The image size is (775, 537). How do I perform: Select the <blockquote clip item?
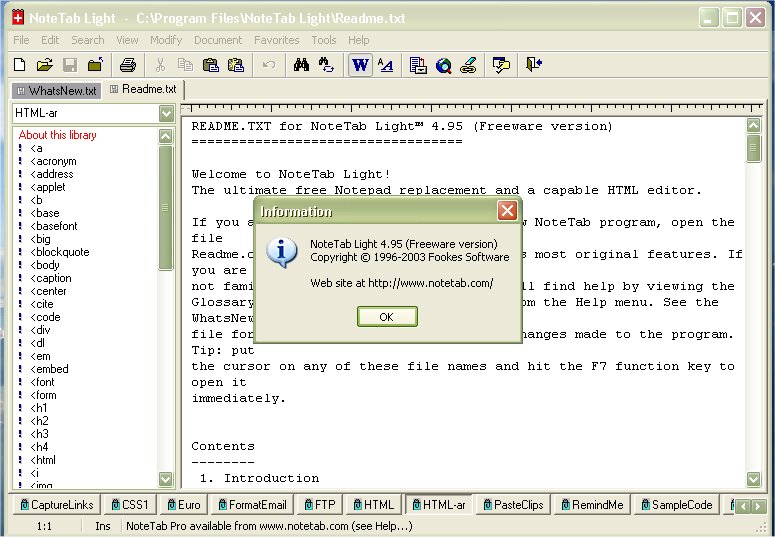point(60,252)
